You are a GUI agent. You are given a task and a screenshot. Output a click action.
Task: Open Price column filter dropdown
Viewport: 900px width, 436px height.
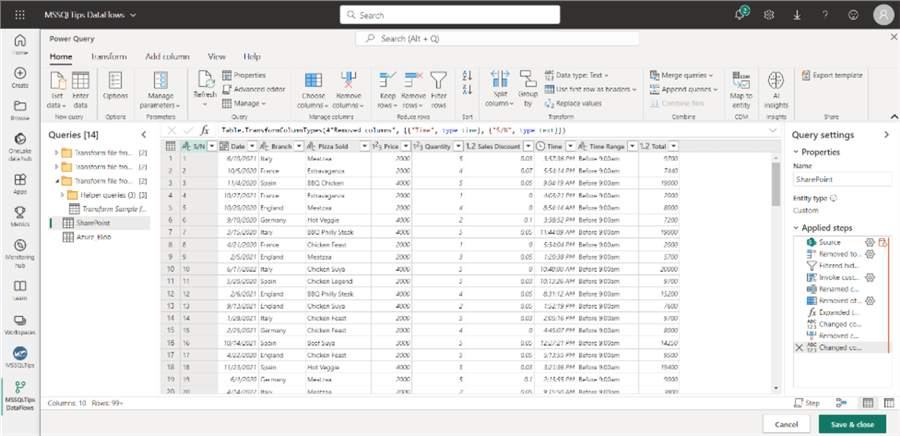pyautogui.click(x=405, y=147)
